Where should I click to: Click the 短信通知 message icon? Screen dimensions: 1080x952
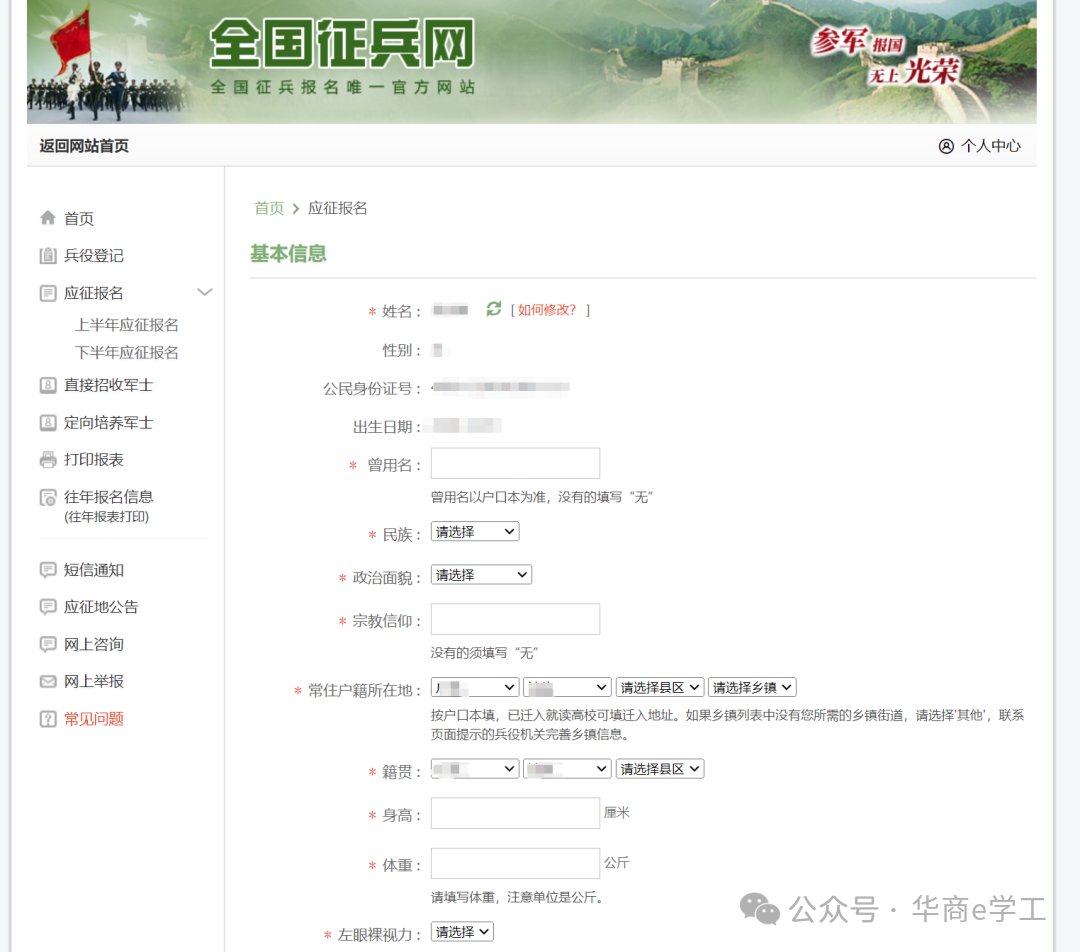[48, 570]
